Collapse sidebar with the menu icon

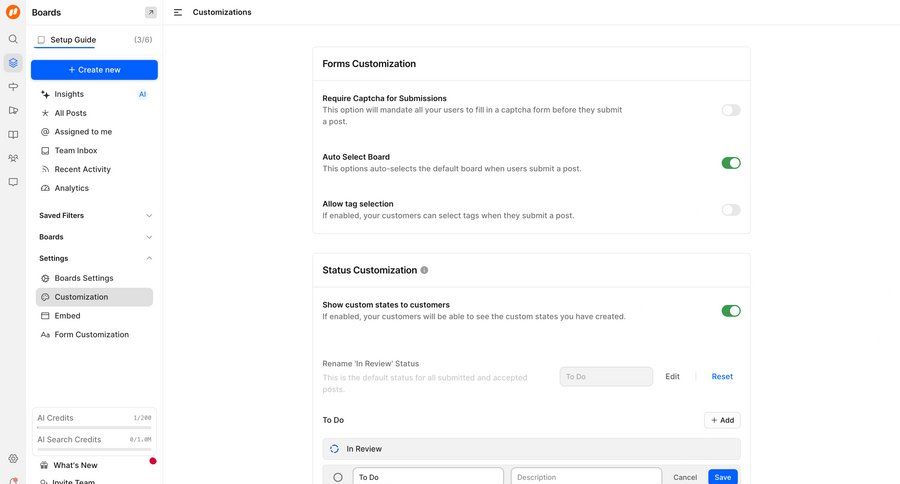[x=178, y=12]
